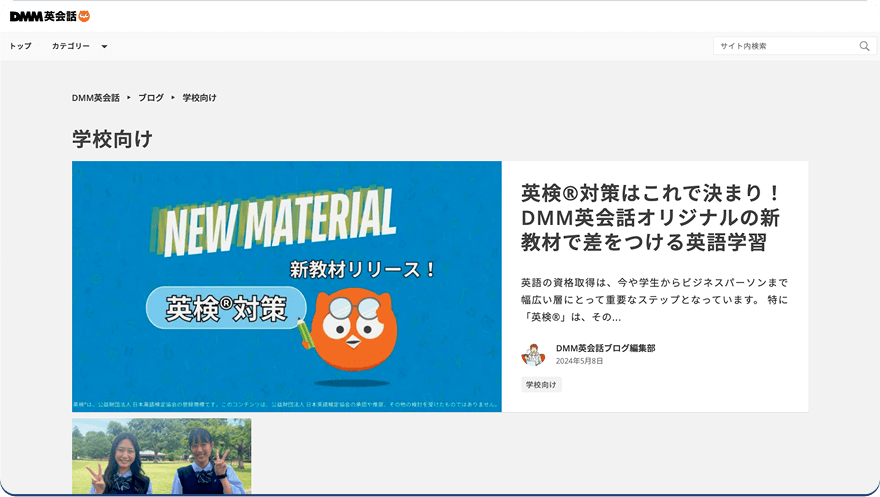Select the 学校向け breadcrumb link
The width and height of the screenshot is (880, 497).
[x=199, y=98]
